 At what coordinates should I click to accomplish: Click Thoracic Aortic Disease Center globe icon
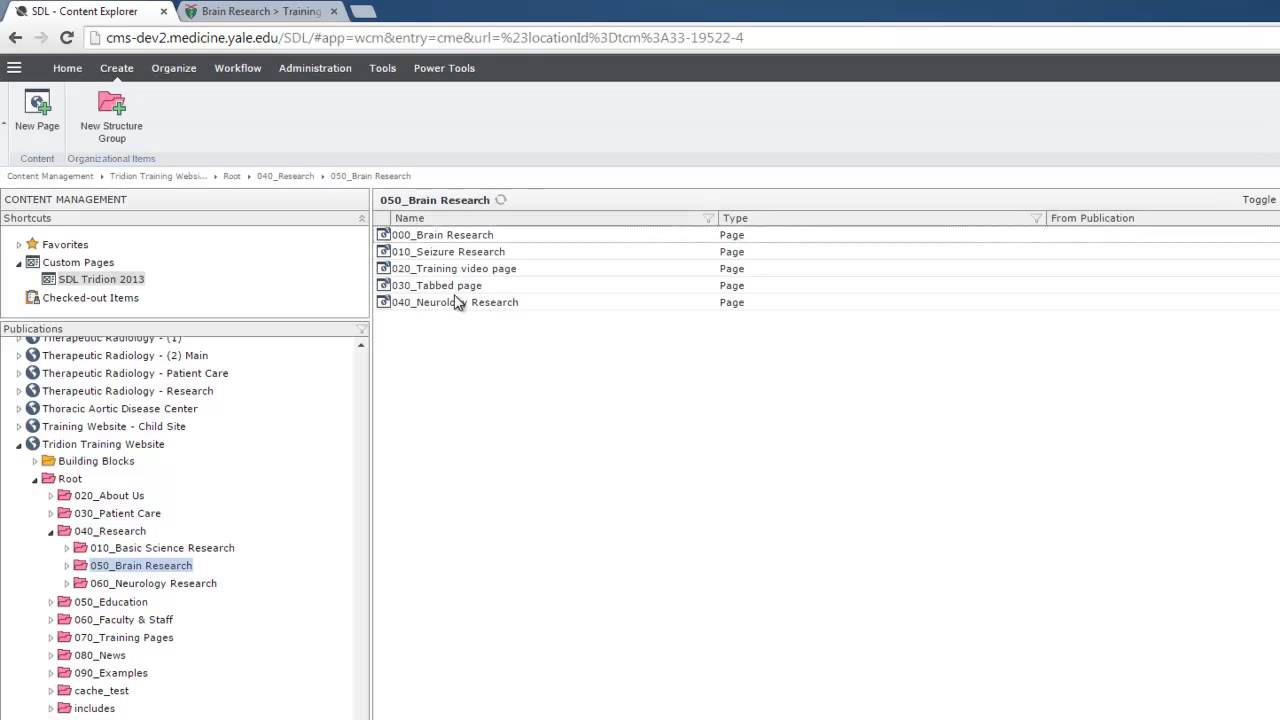point(32,409)
